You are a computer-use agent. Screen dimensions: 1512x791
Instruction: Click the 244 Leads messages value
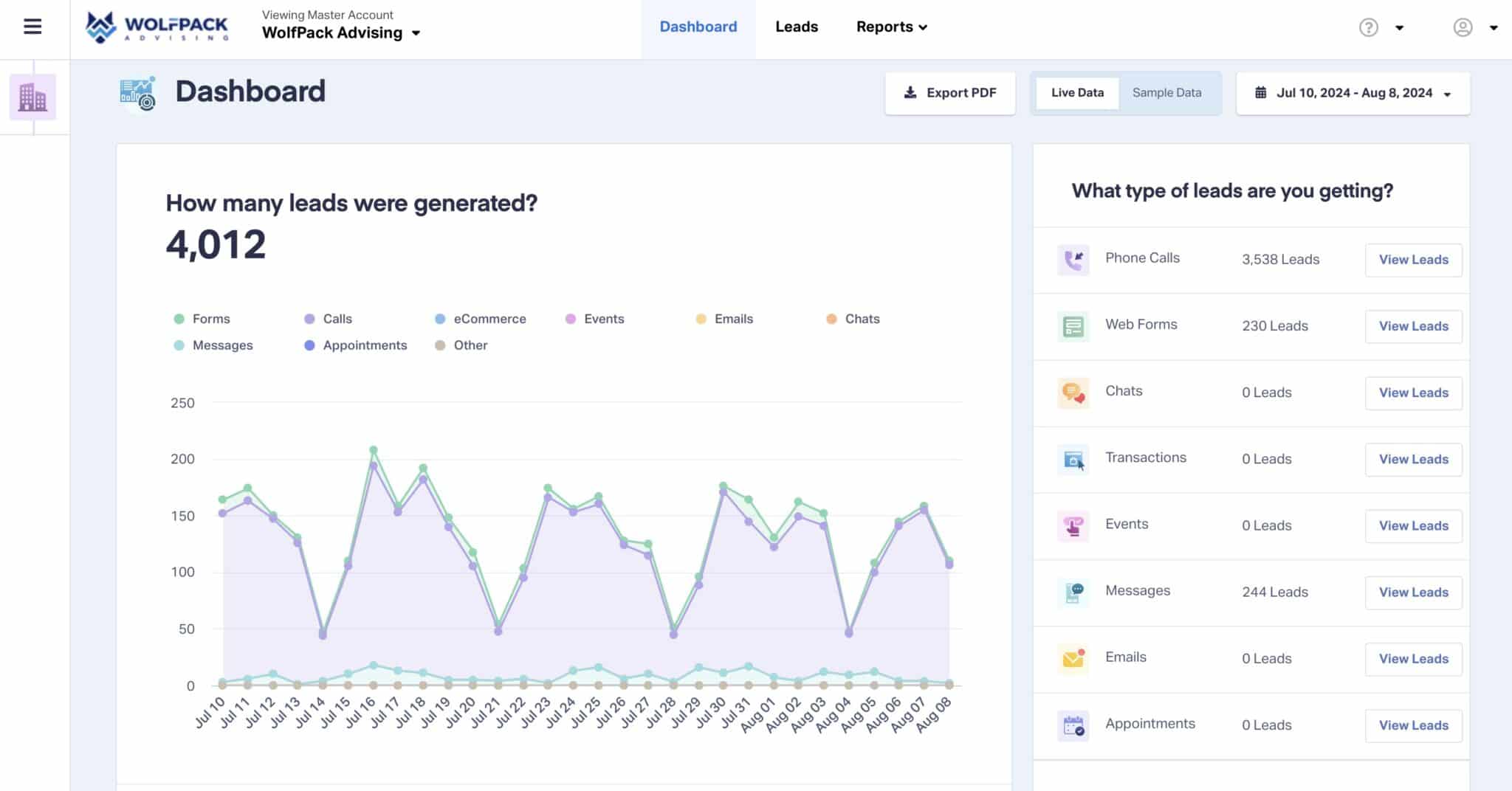click(1275, 593)
